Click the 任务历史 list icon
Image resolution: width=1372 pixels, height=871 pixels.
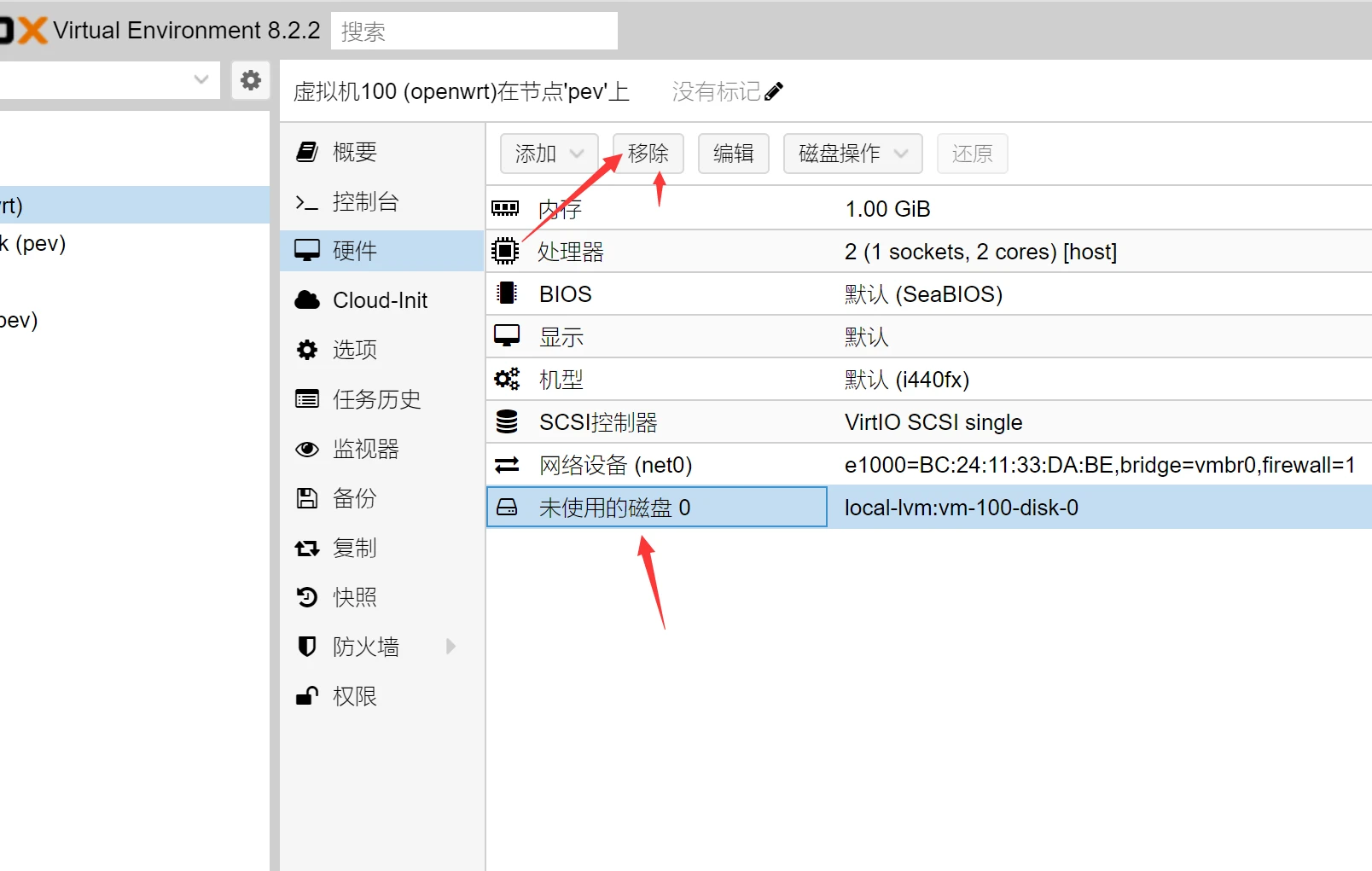coord(307,398)
